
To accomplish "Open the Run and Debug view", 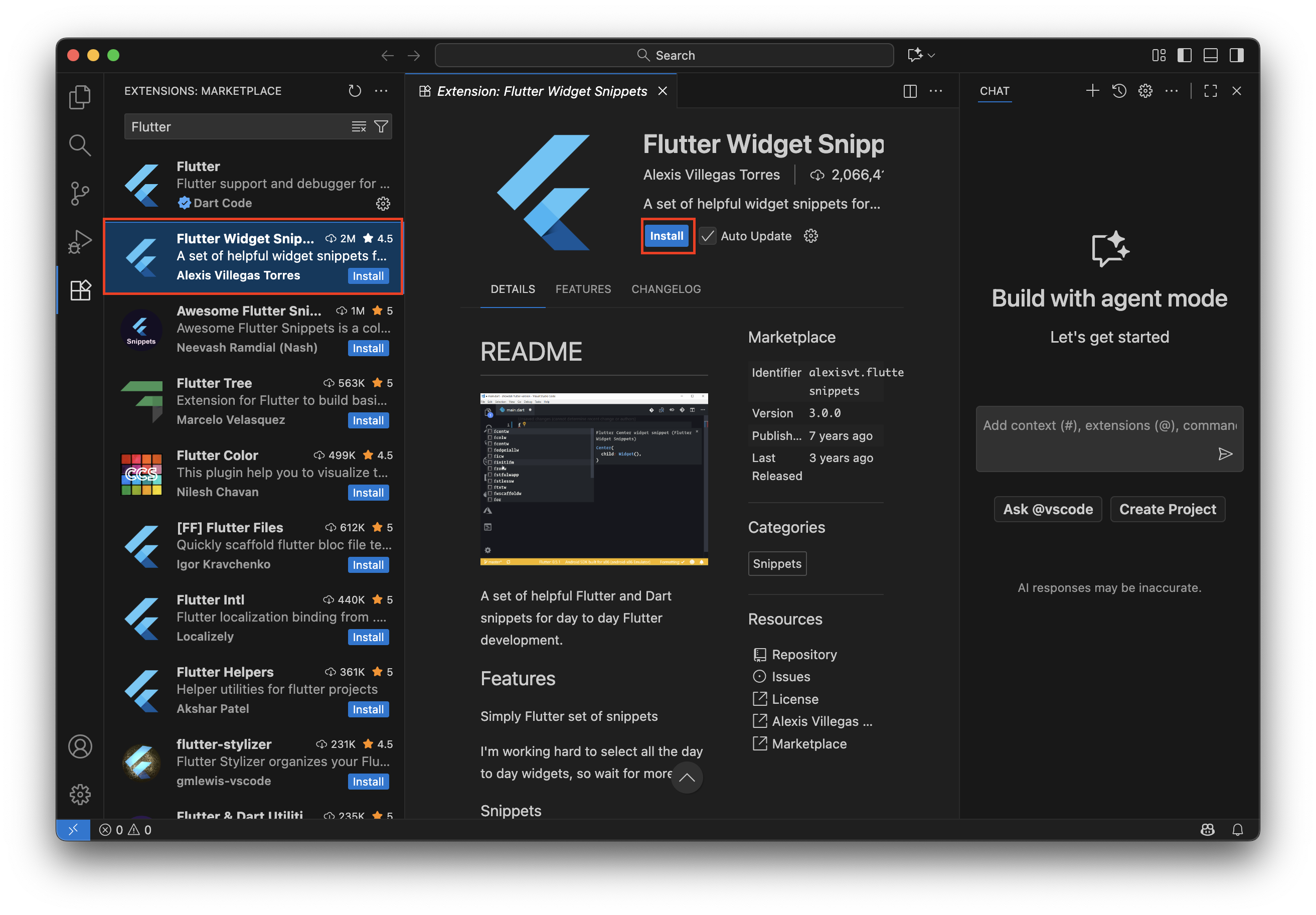I will click(80, 242).
